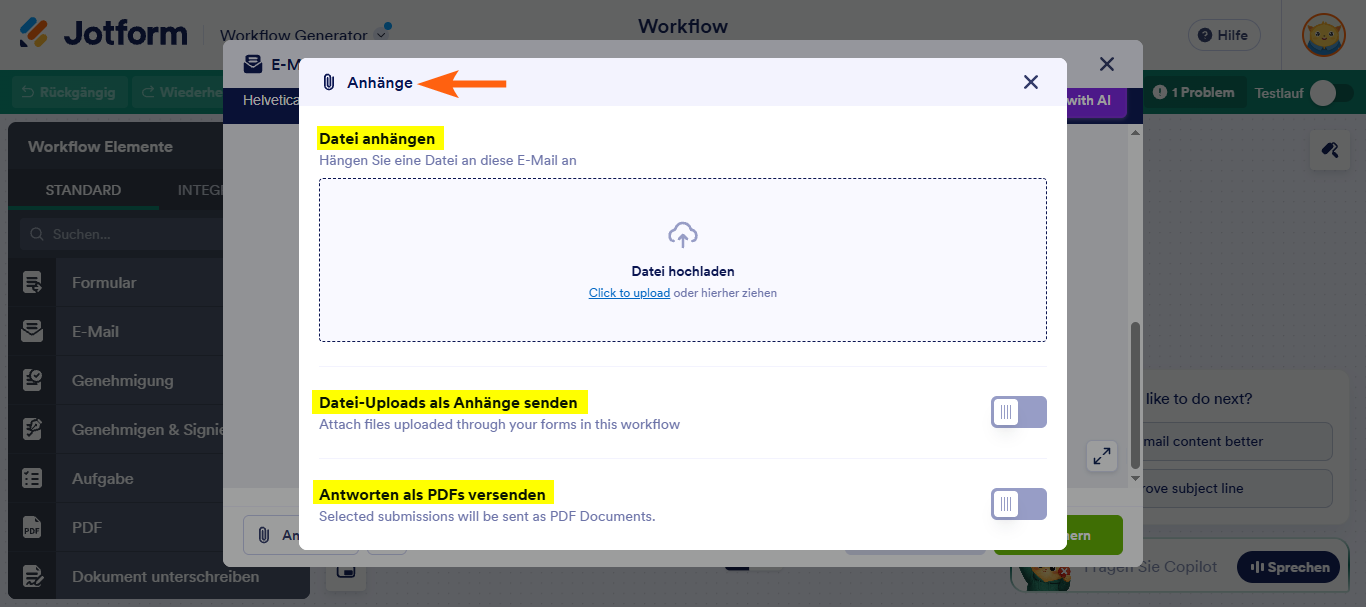Close the Anhänge dialog
The image size is (1366, 607).
click(x=1031, y=82)
